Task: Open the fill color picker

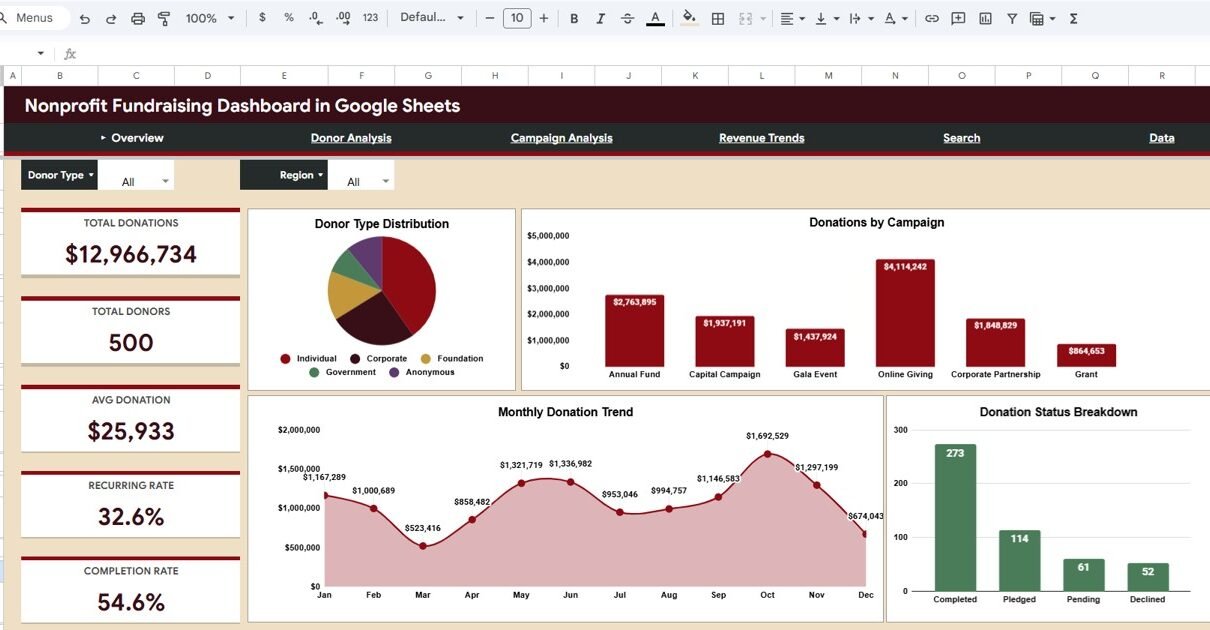Action: 688,19
